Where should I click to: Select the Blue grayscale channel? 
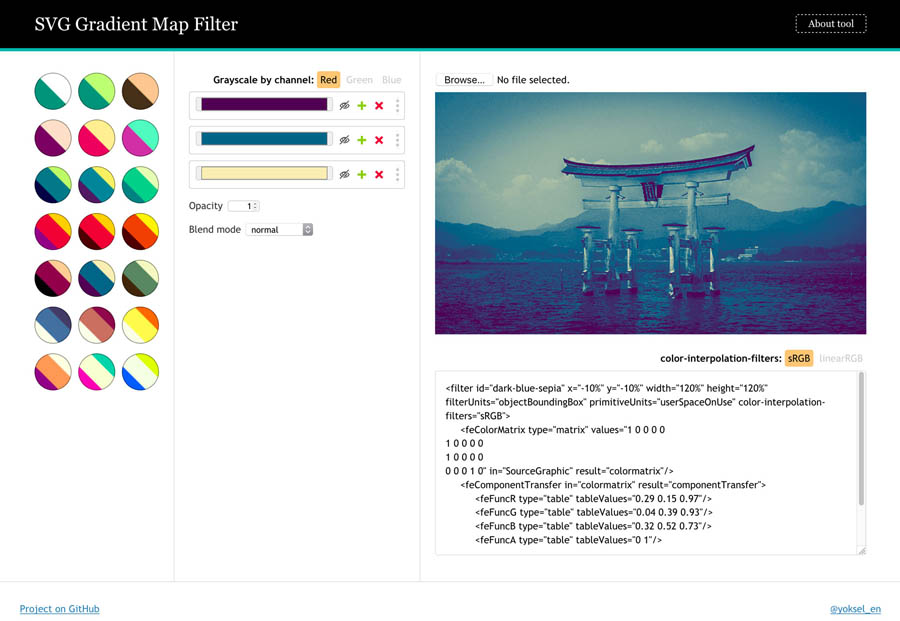pyautogui.click(x=391, y=80)
